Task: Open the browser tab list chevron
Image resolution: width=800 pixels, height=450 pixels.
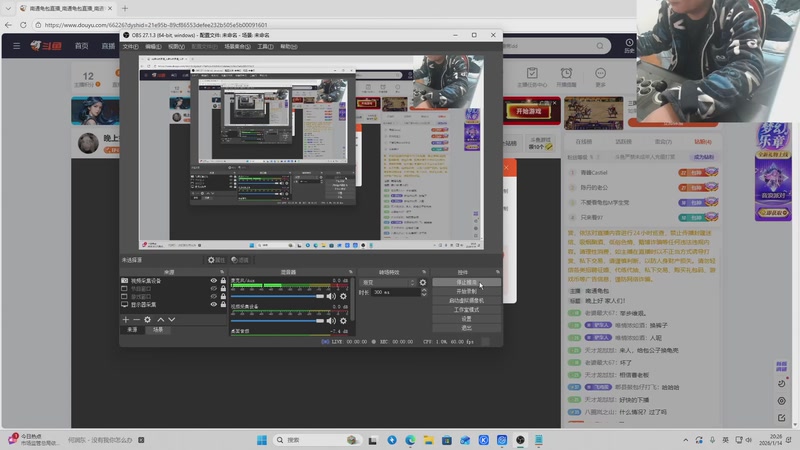Action: pos(8,8)
